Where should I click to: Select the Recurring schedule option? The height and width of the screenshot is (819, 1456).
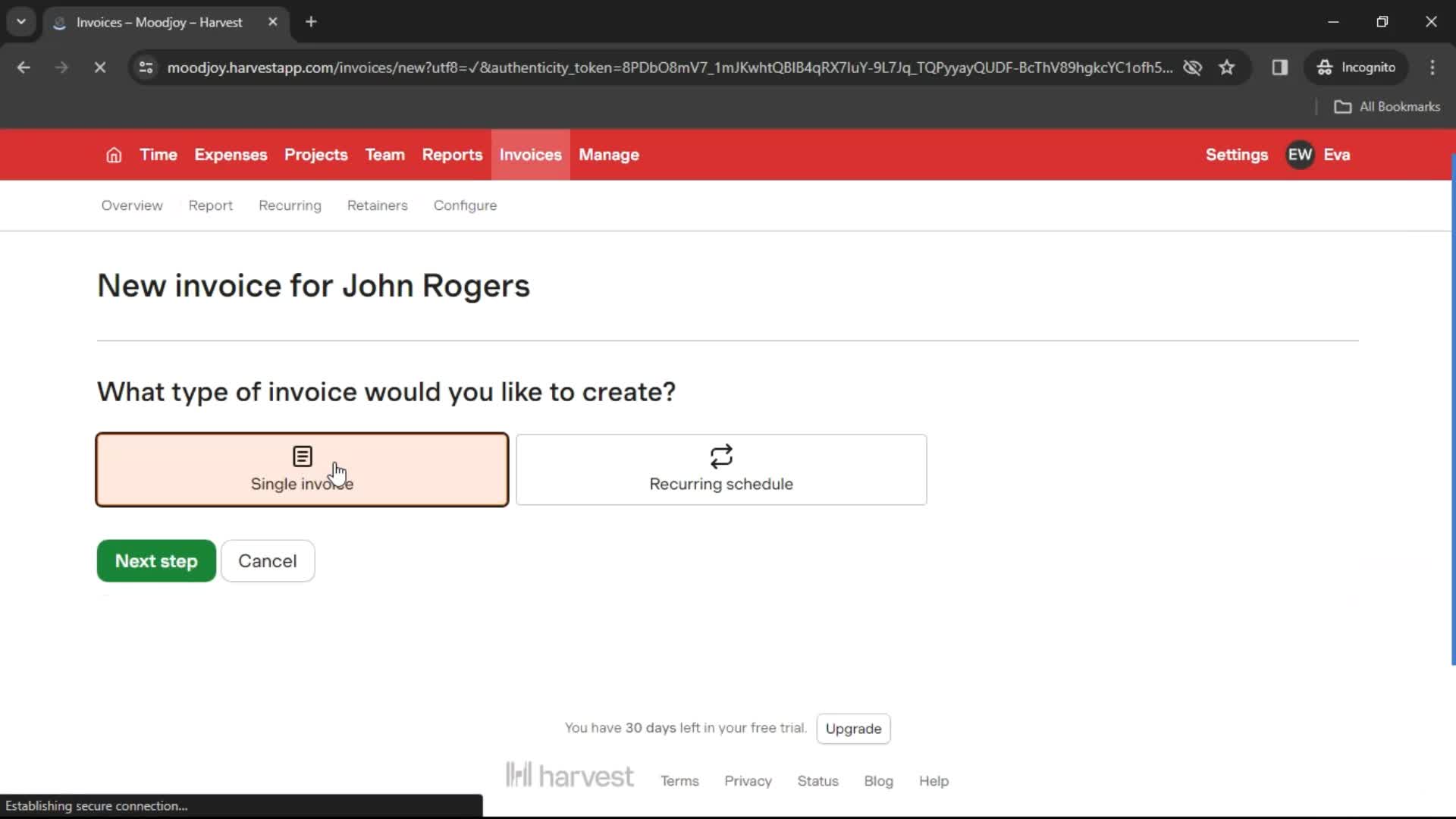coord(720,469)
